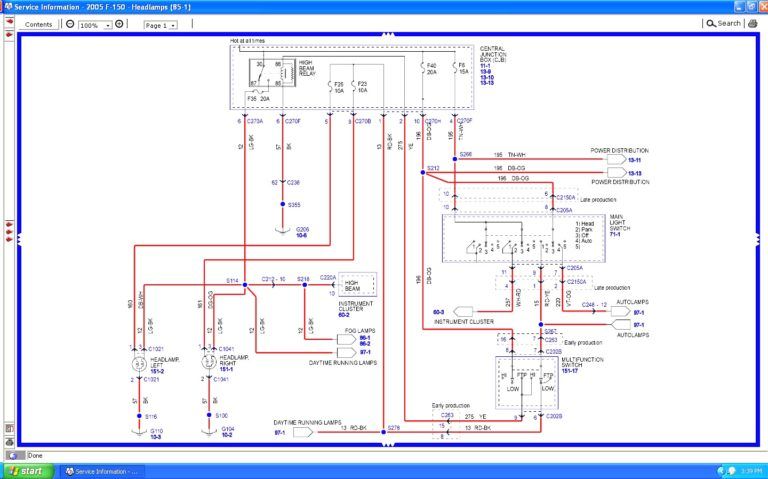Image resolution: width=768 pixels, height=479 pixels.
Task: Open the Page 1 selector dropdown
Action: [160, 25]
